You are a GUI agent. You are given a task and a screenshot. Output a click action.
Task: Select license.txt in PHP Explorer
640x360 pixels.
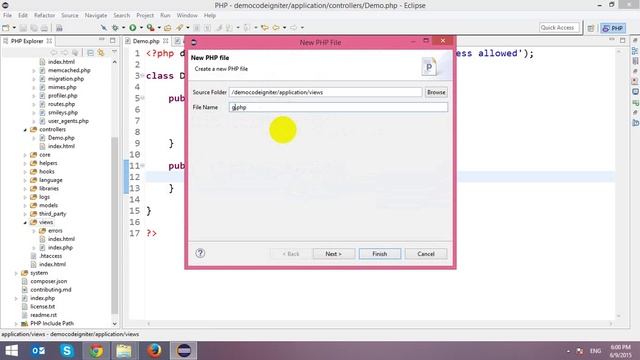[42, 307]
